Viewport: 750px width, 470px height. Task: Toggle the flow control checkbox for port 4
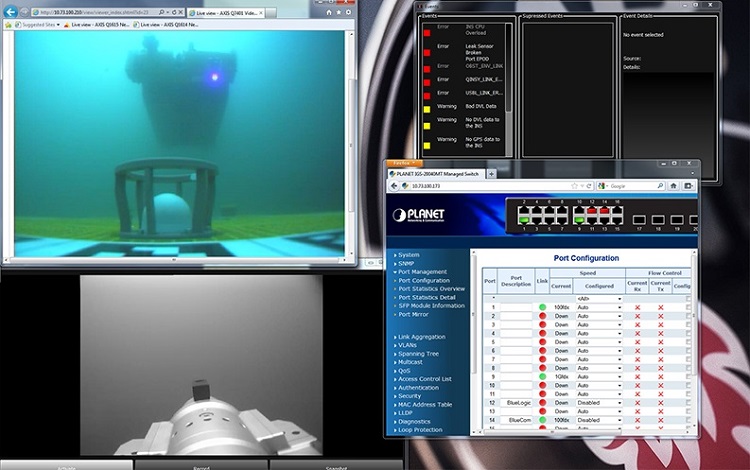pyautogui.click(x=688, y=333)
